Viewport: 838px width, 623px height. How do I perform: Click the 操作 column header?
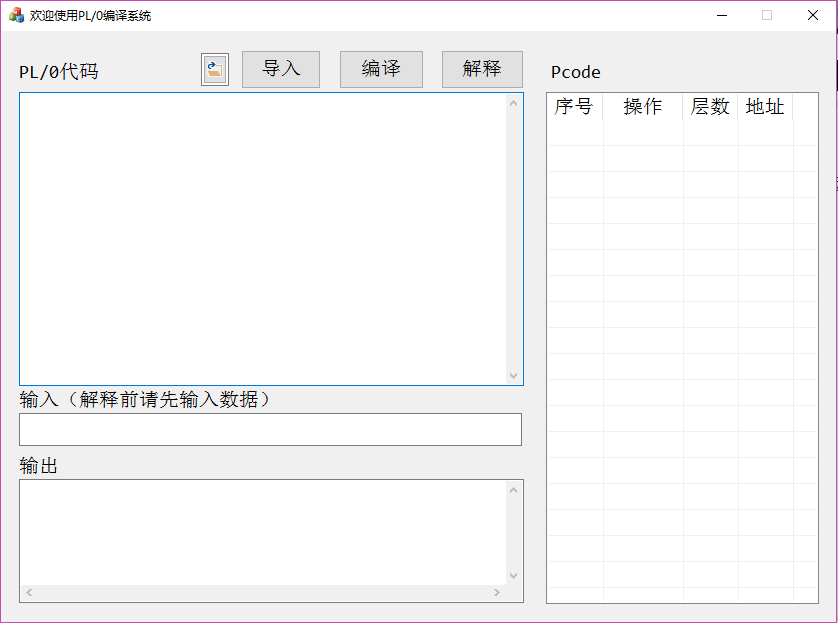coord(643,106)
